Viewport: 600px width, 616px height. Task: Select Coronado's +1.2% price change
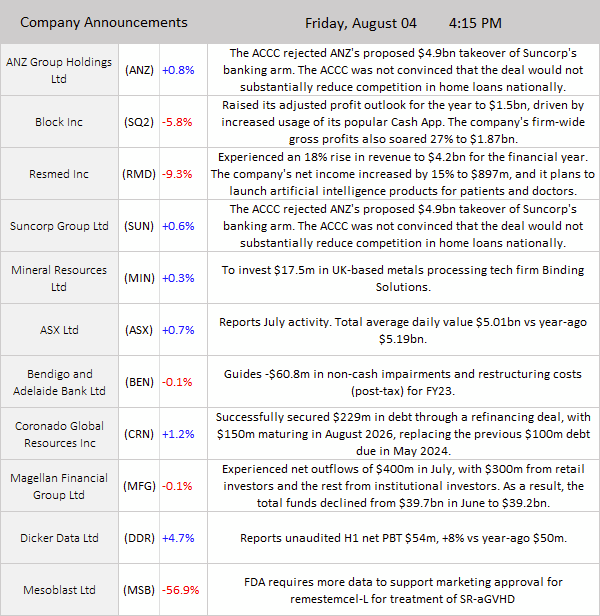click(x=178, y=434)
